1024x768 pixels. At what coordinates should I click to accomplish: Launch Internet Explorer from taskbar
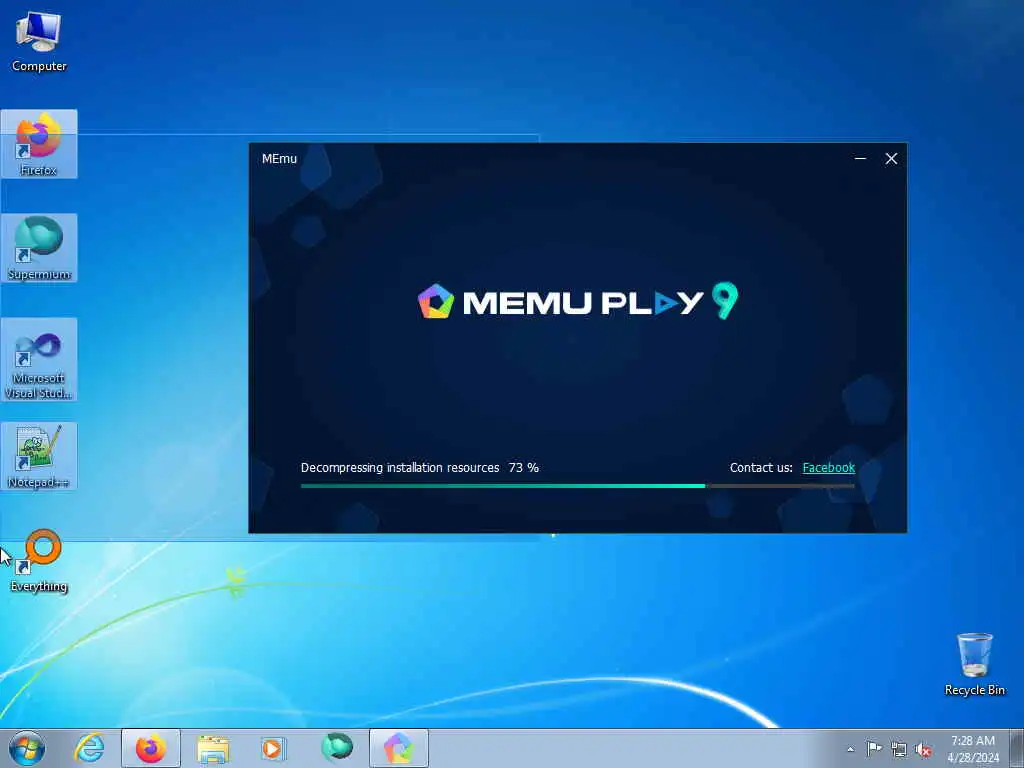pos(89,748)
